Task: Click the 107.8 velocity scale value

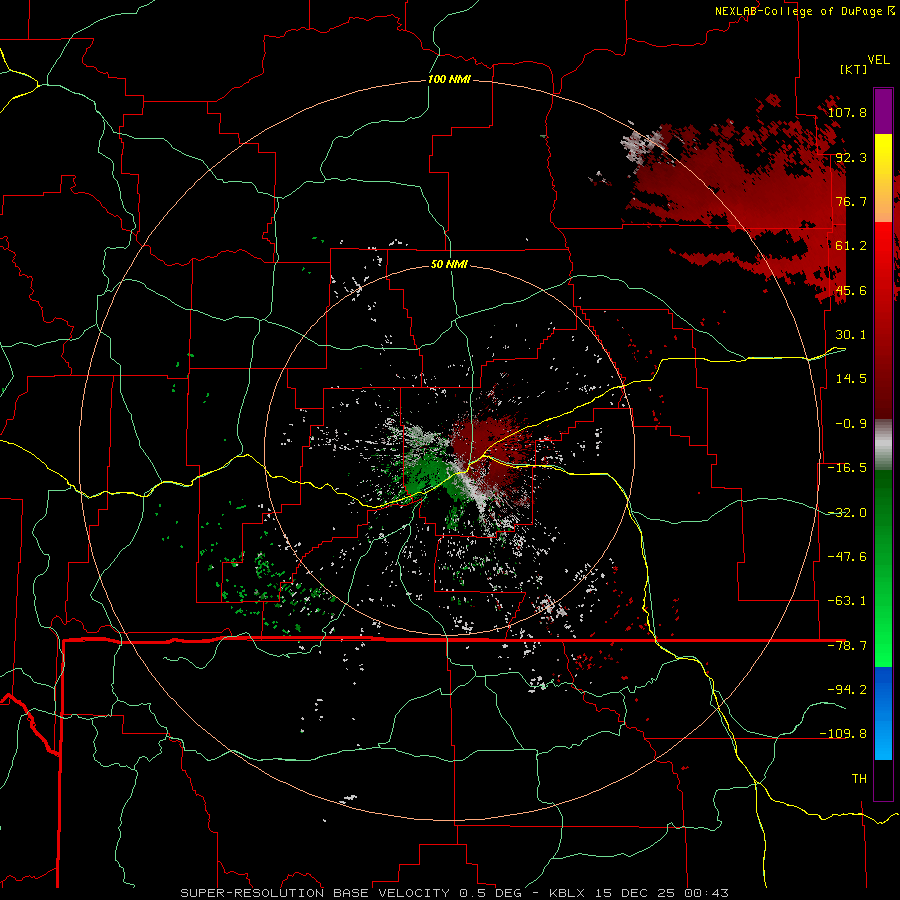Action: click(x=847, y=112)
